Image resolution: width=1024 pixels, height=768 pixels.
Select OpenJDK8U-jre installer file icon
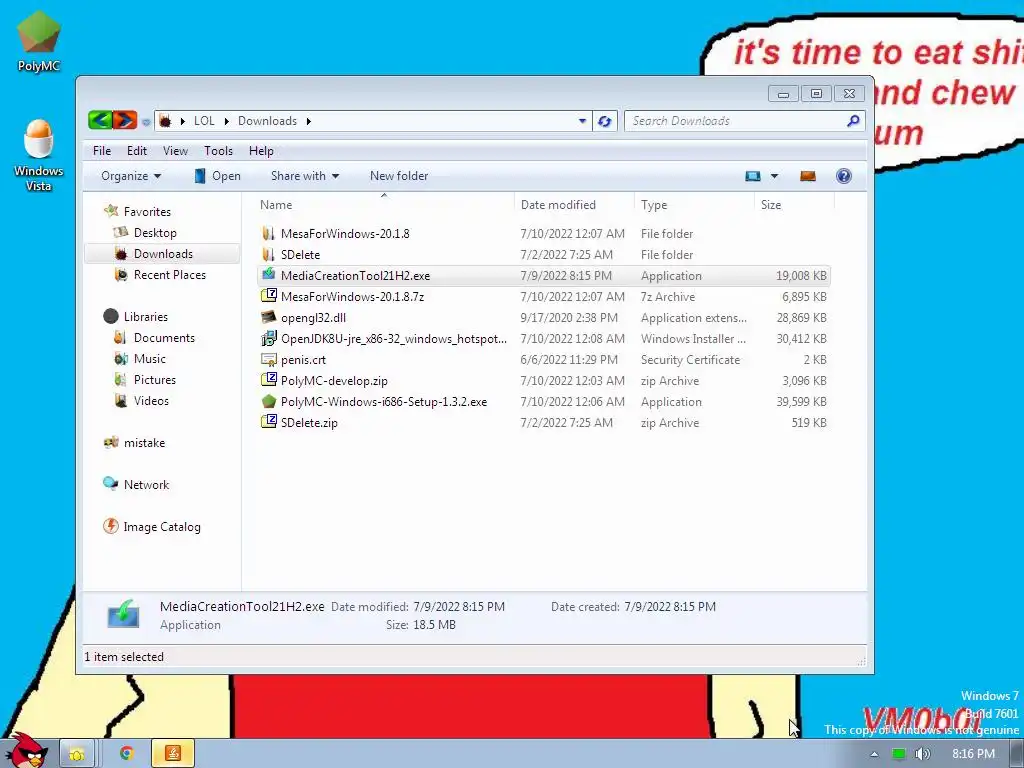click(x=268, y=338)
